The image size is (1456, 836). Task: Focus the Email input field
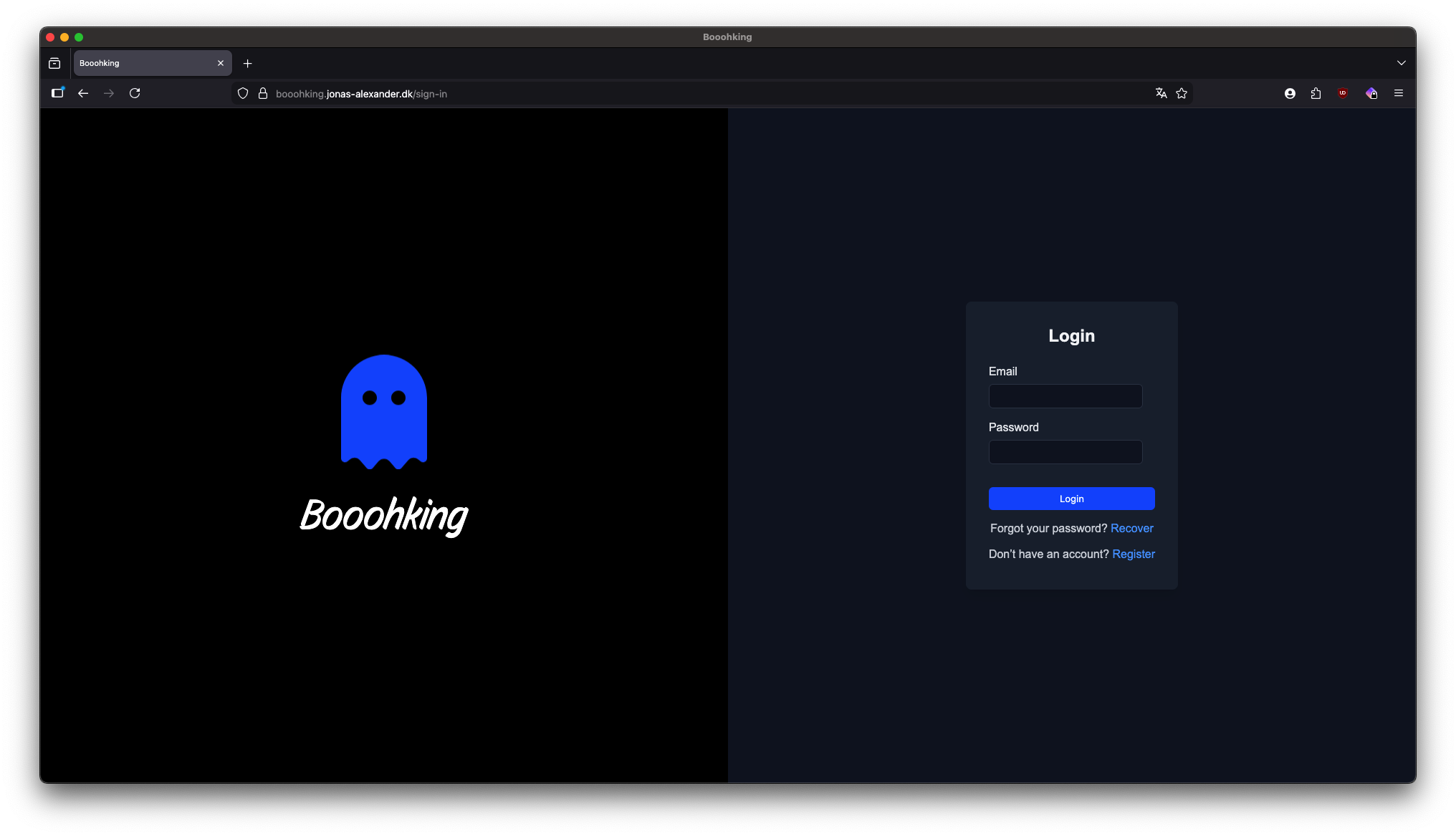click(x=1065, y=396)
